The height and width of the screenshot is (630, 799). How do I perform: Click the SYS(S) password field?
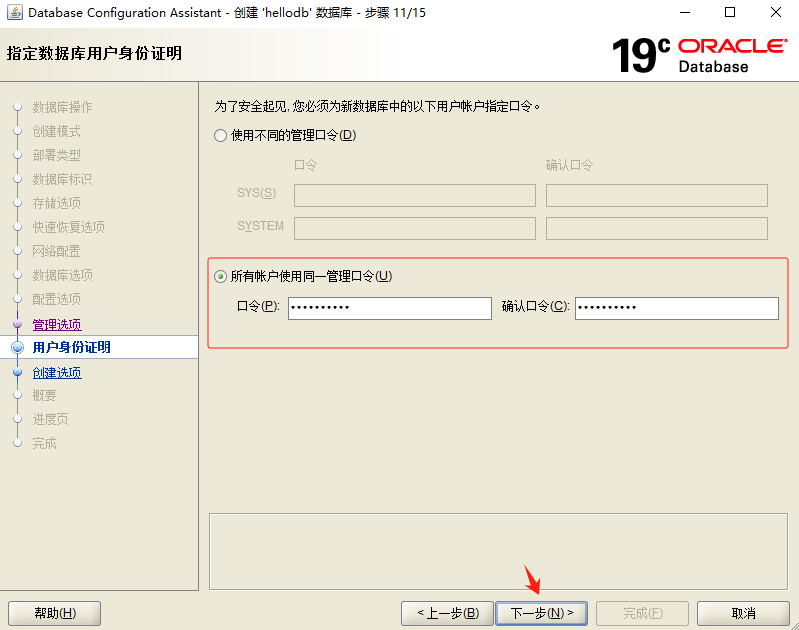415,196
